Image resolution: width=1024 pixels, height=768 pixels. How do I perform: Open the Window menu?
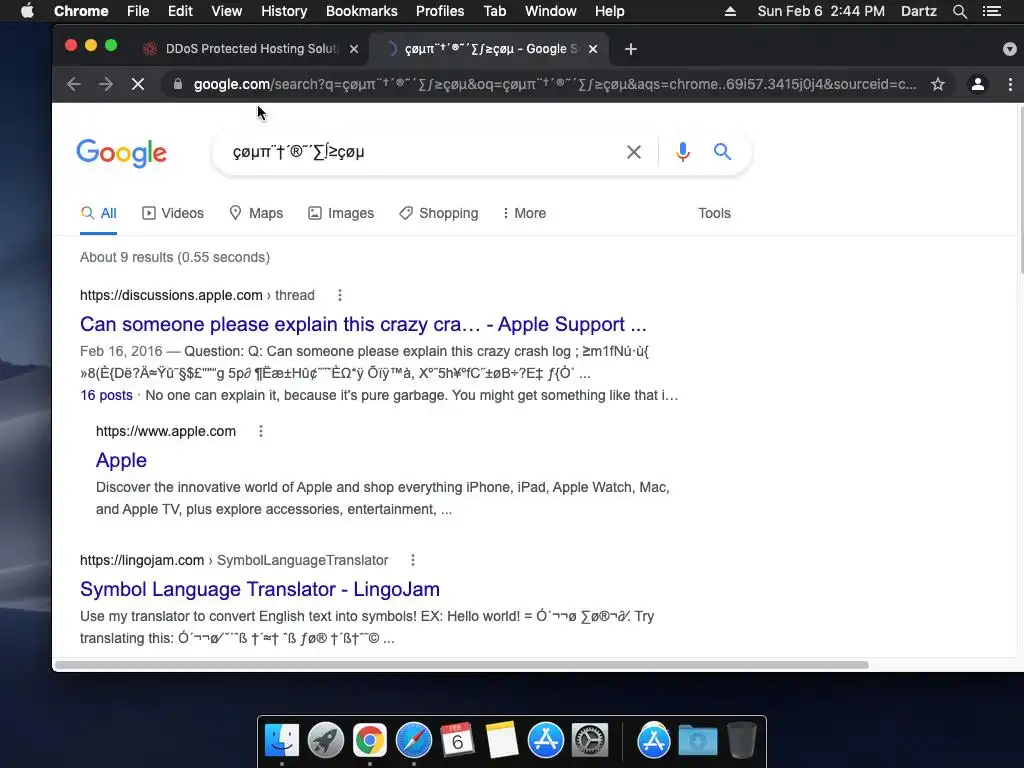pyautogui.click(x=551, y=11)
